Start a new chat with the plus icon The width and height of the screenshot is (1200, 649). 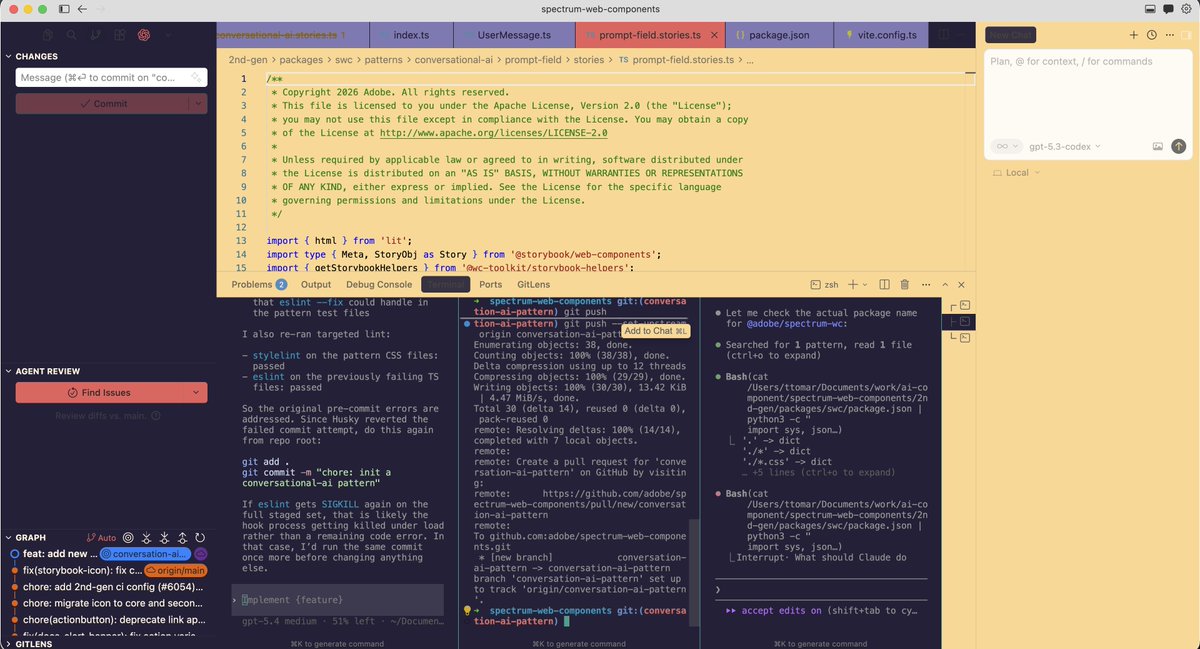[x=1134, y=35]
